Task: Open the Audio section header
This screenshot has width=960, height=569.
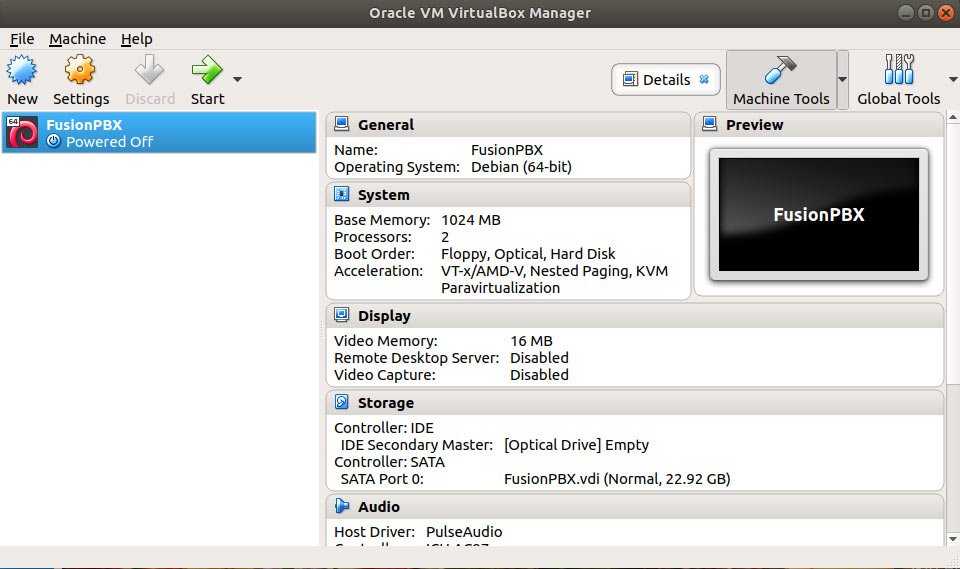Action: [x=635, y=507]
